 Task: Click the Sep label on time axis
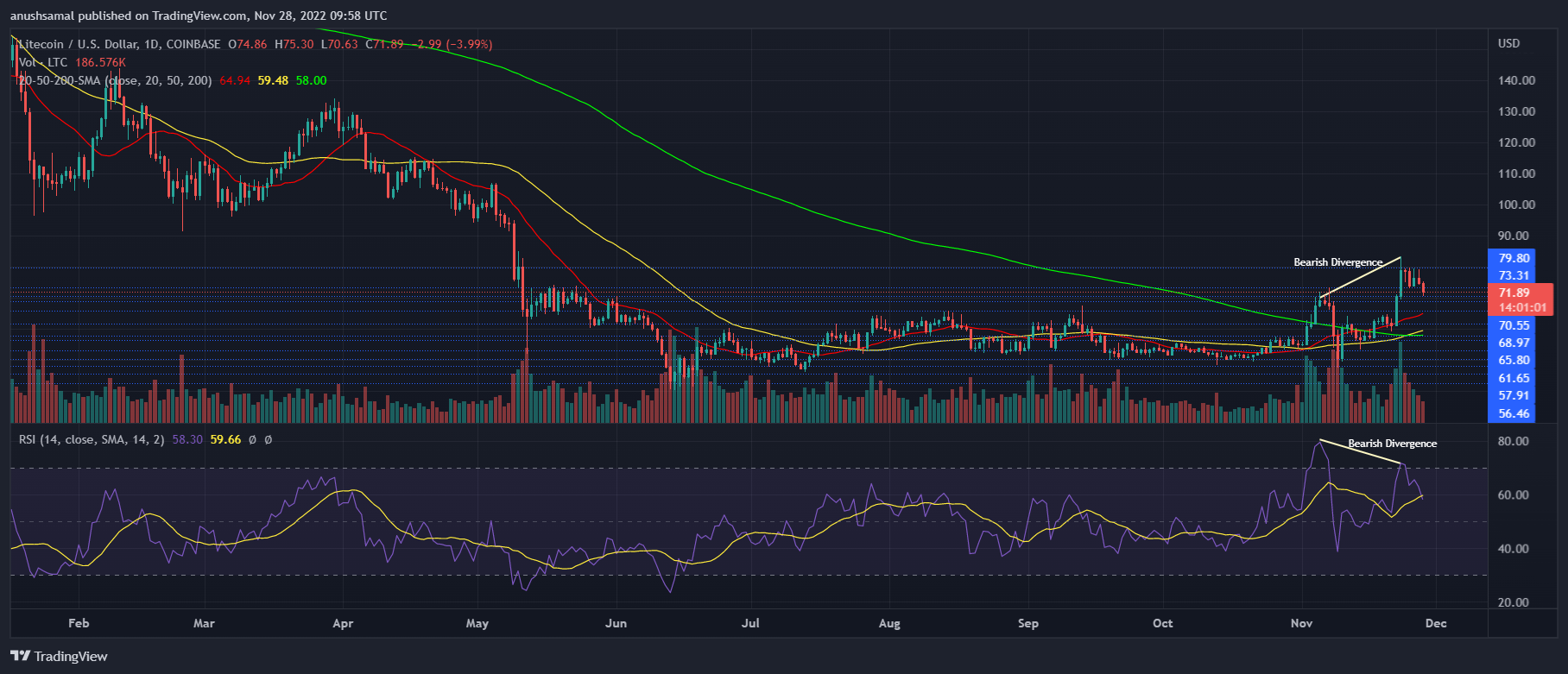tap(1028, 623)
